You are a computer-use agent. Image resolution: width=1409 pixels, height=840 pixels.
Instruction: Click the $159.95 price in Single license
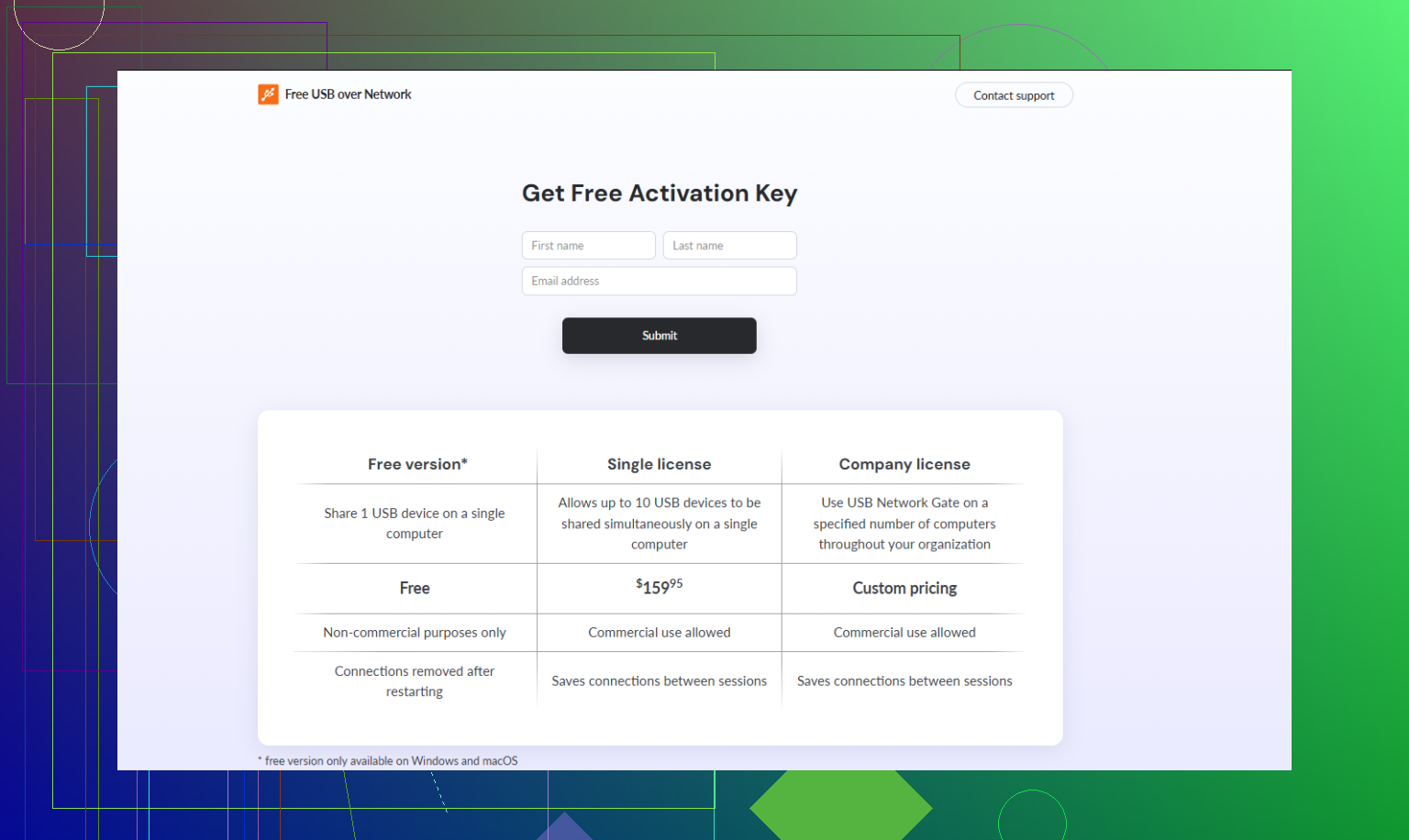point(659,587)
